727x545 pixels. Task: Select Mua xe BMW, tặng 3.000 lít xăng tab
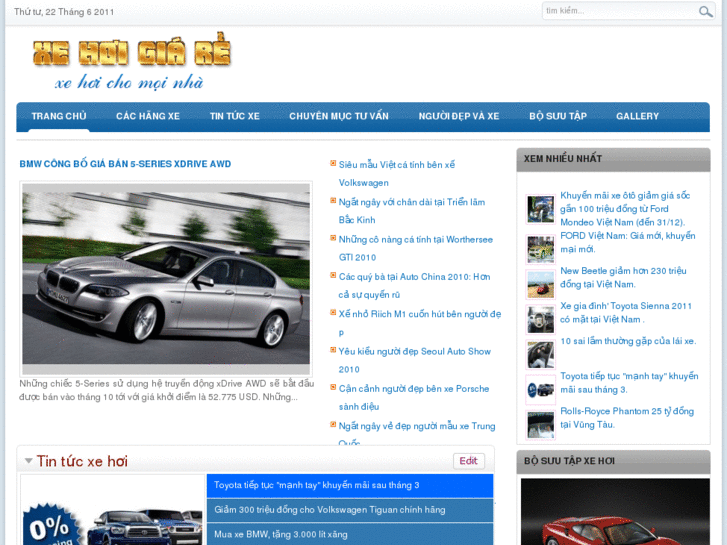pyautogui.click(x=350, y=534)
